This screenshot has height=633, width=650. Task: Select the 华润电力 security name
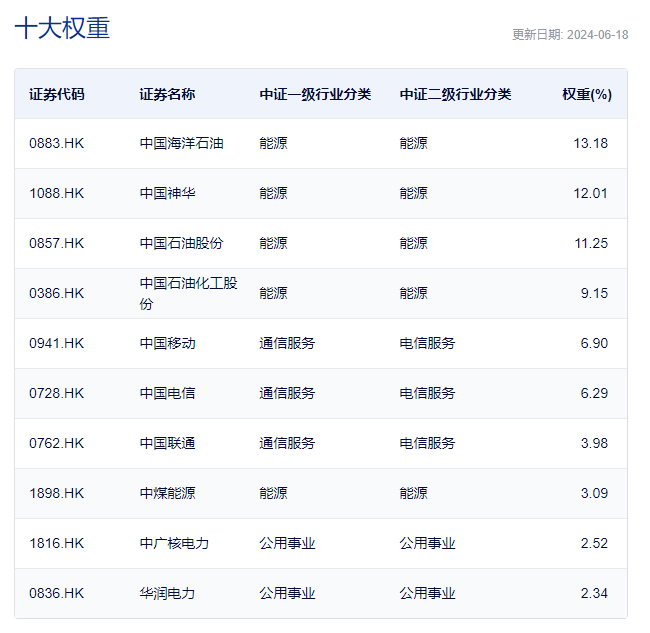click(167, 593)
